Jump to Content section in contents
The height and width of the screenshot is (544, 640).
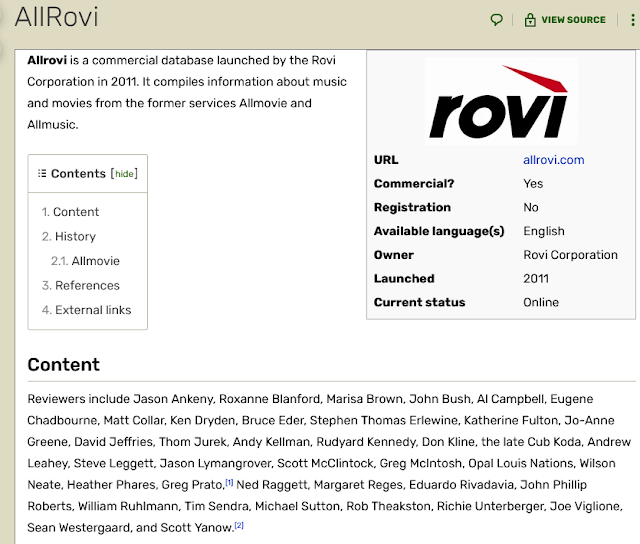tap(70, 212)
